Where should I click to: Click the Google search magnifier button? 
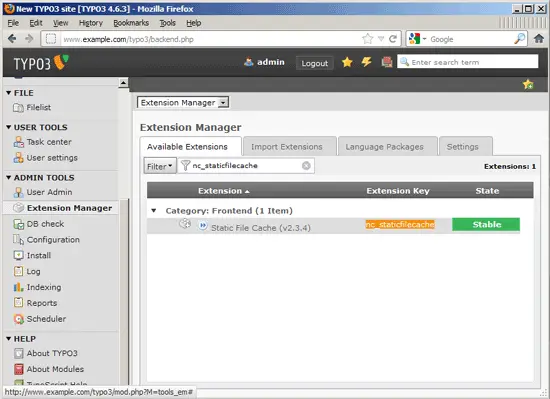point(519,39)
